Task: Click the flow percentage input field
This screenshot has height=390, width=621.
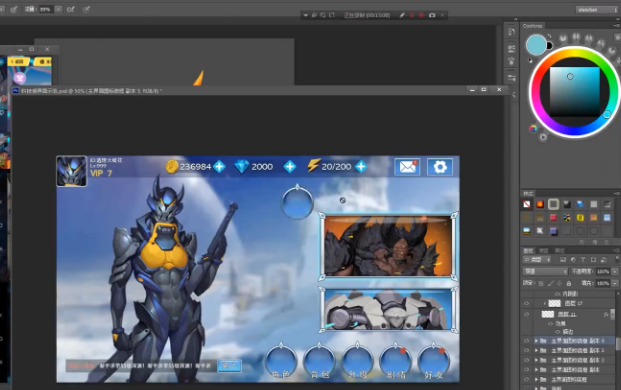Action: tap(46, 9)
